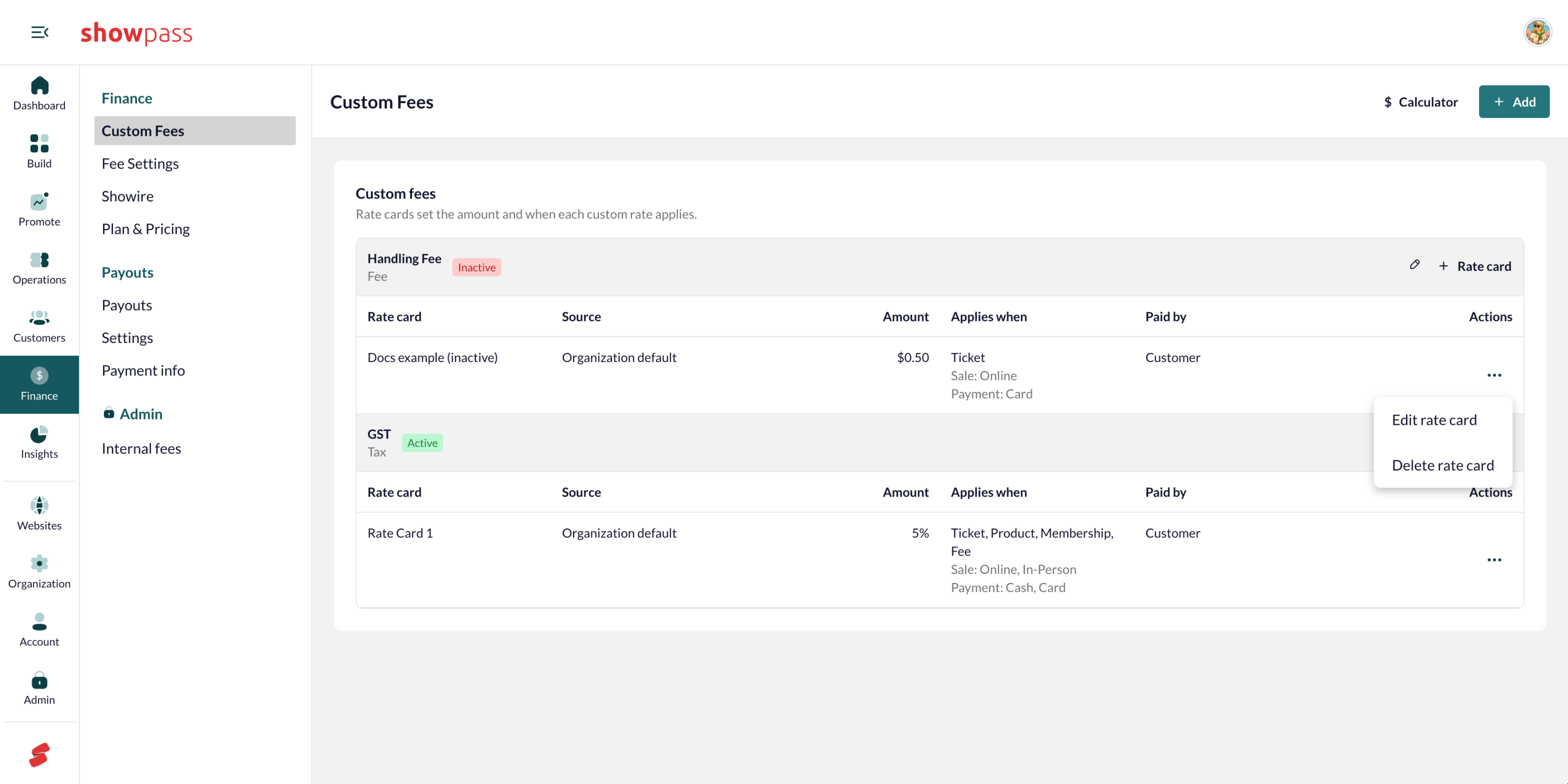
Task: Click the GST fee title
Action: tap(378, 434)
